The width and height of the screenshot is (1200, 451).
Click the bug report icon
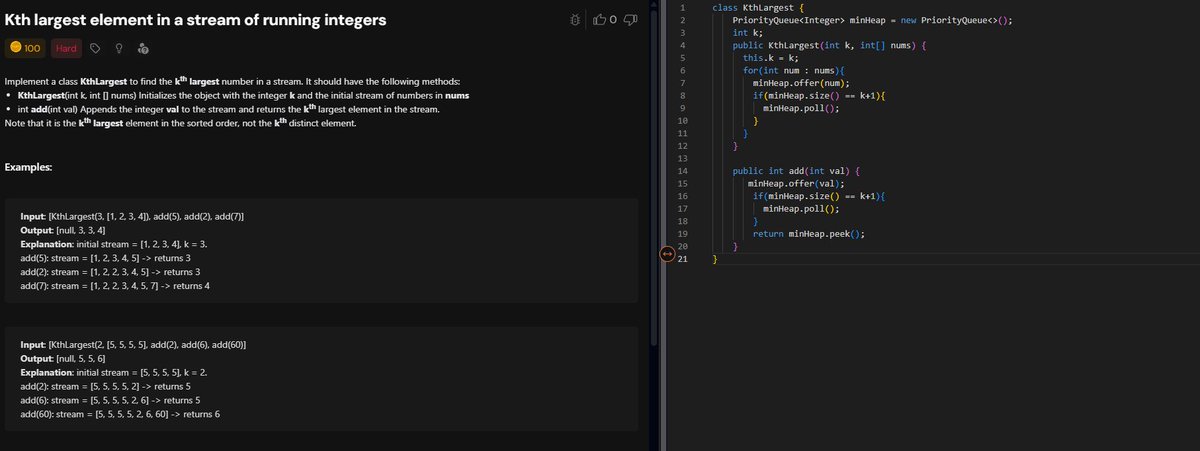click(x=574, y=20)
